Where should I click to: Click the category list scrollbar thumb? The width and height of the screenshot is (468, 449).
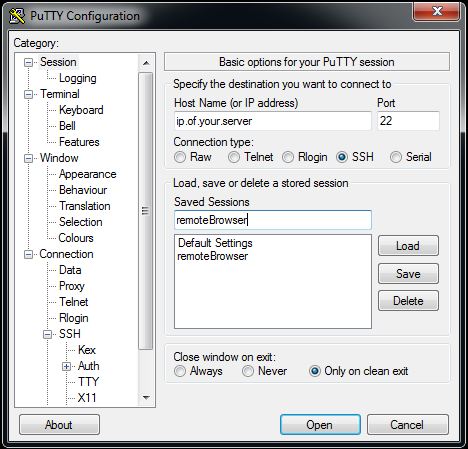point(146,211)
